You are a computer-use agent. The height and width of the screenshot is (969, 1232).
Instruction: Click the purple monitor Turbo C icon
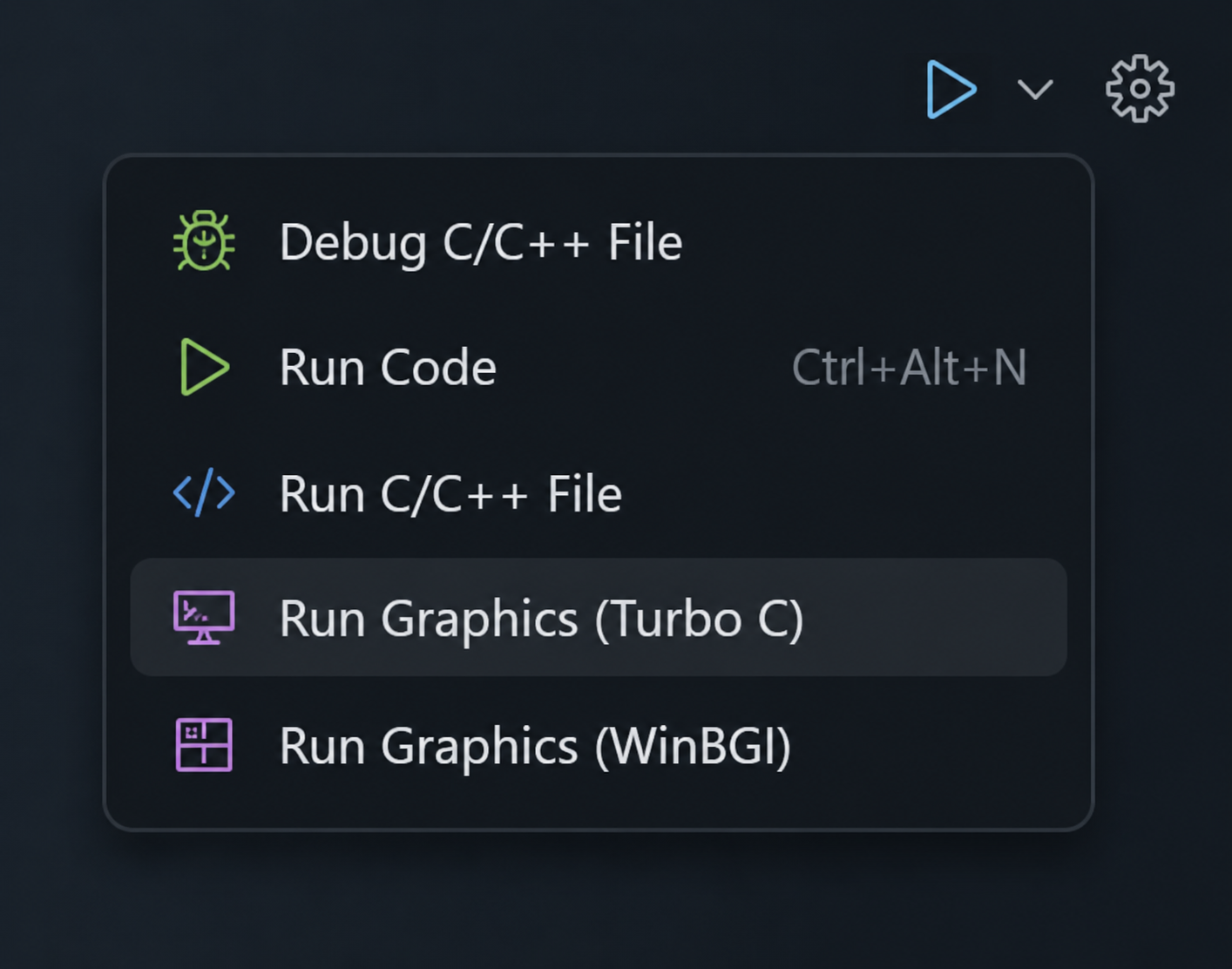204,618
